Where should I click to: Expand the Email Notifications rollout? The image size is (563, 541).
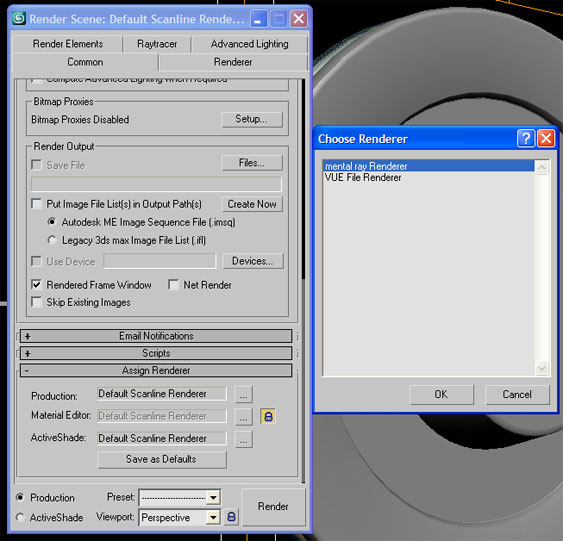pos(156,336)
